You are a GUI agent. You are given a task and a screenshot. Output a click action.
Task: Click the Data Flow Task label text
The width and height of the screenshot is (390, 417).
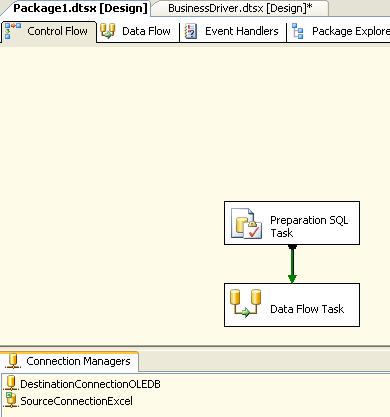click(x=307, y=309)
